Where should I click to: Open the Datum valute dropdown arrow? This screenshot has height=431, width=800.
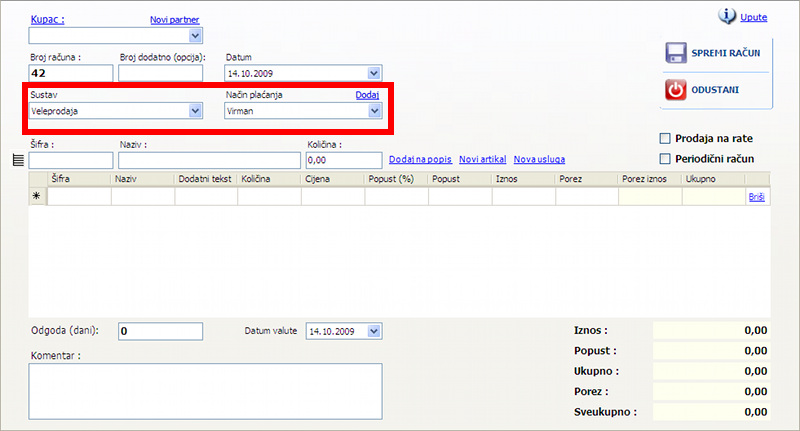[x=374, y=331]
